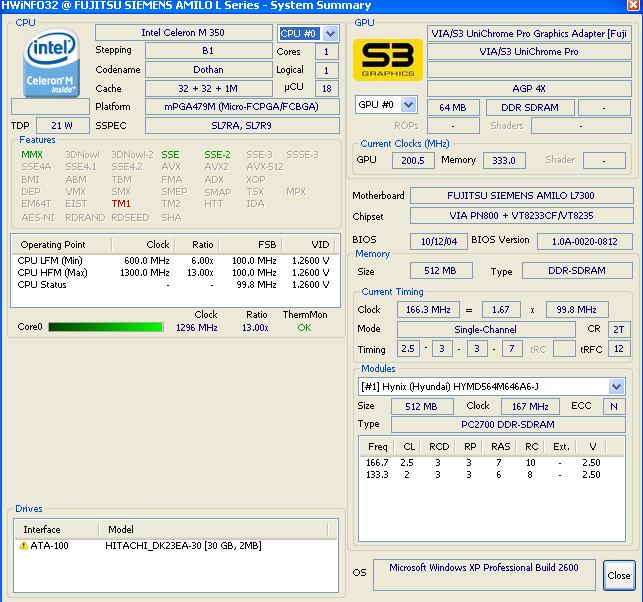643x602 pixels.
Task: Select the 166.7 frequency timing row
Action: (x=492, y=463)
